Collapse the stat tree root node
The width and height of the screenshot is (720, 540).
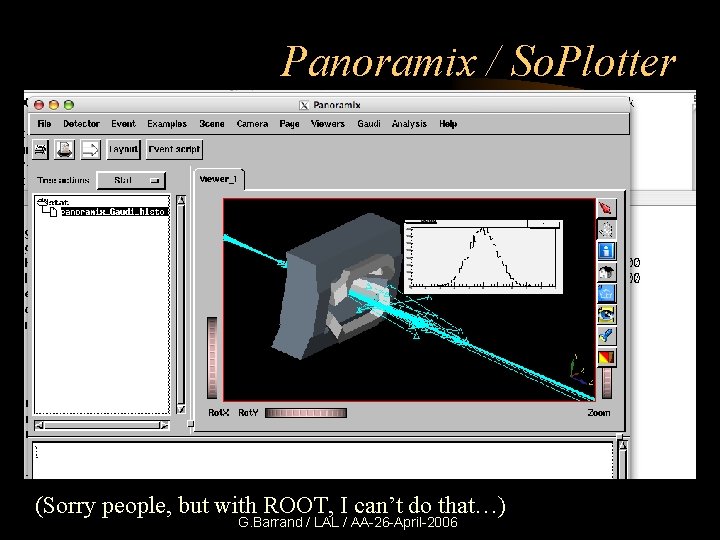[x=42, y=202]
